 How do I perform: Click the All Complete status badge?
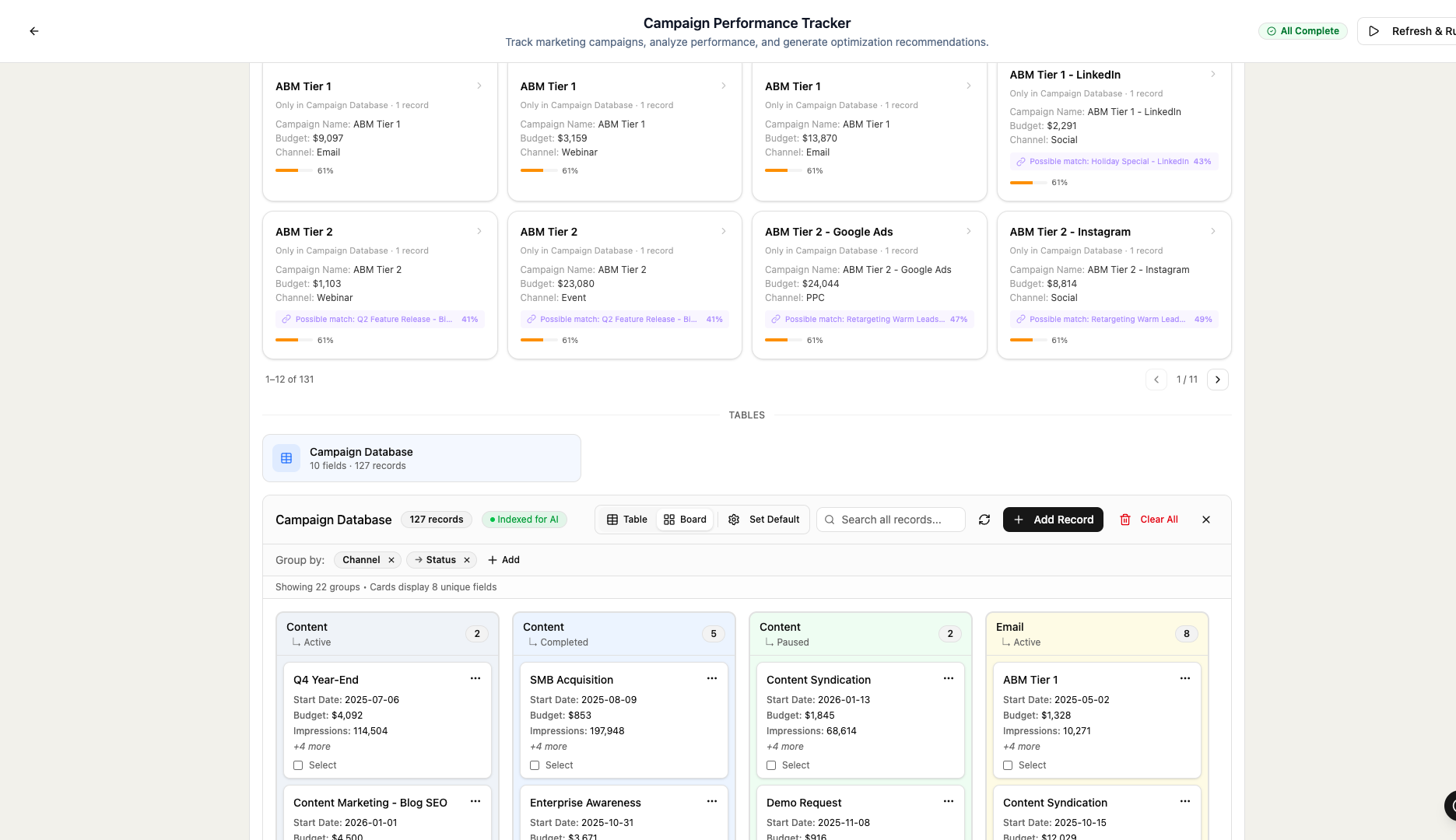[x=1303, y=31]
